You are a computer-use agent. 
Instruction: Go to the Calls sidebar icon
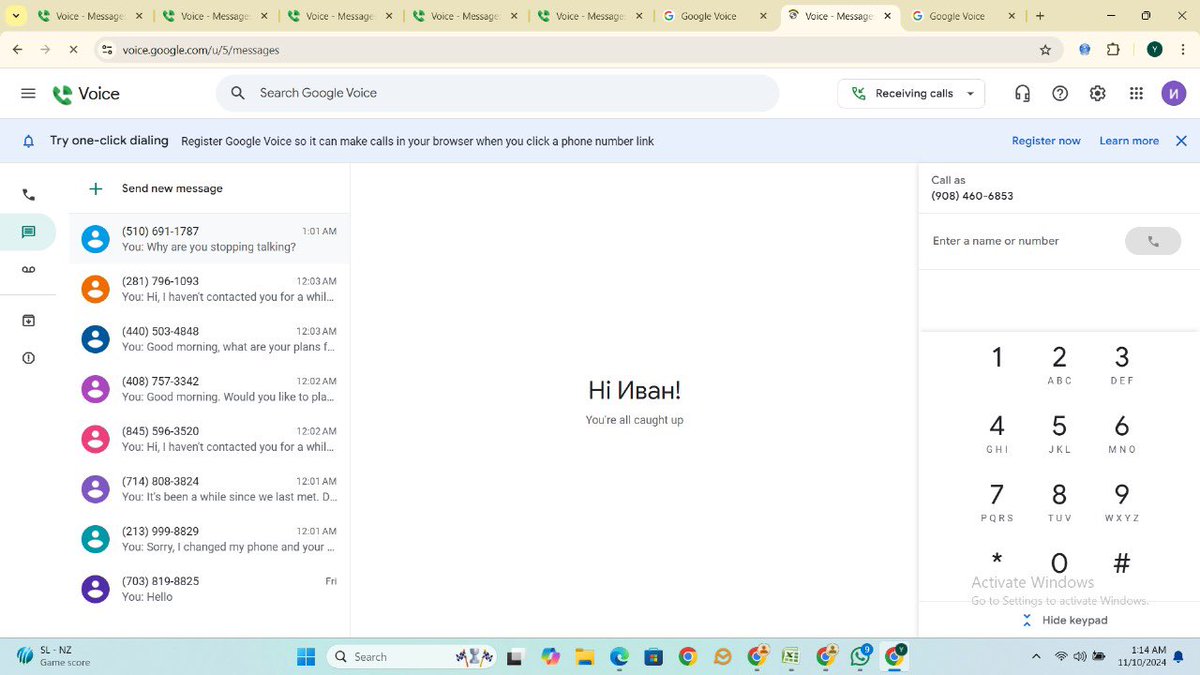(x=28, y=195)
